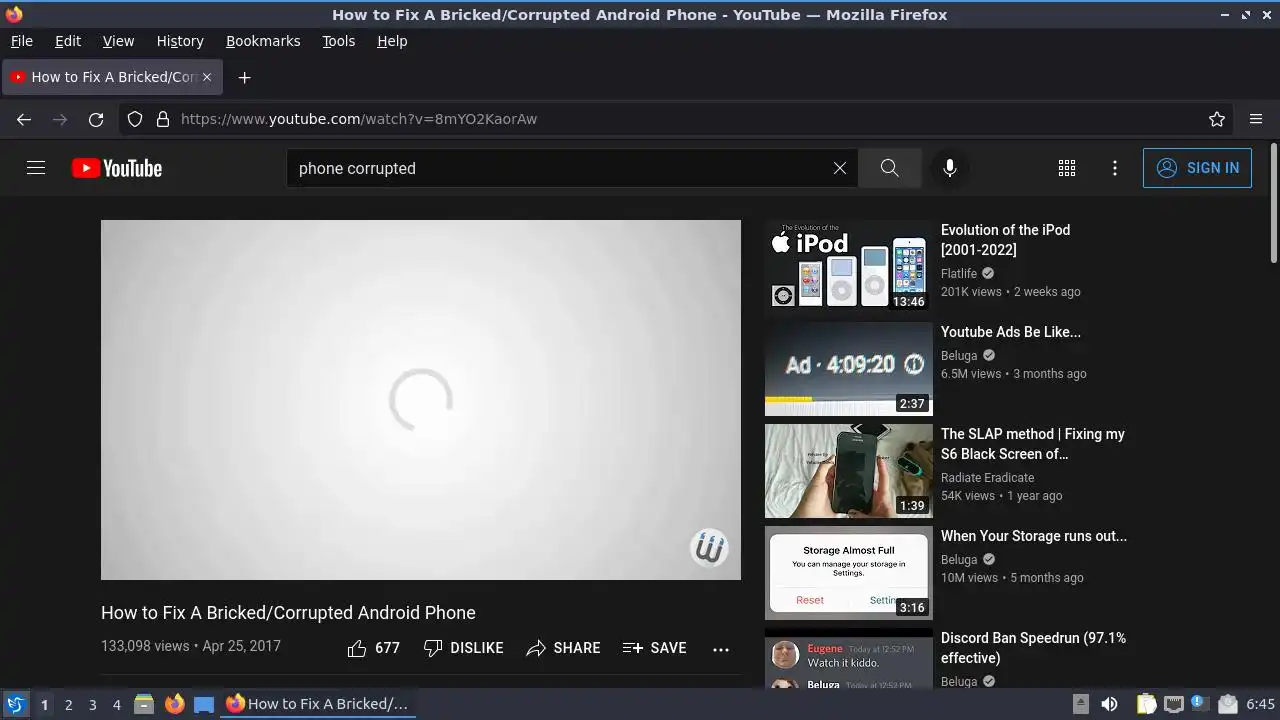Open SLAP method video thumbnail

pos(849,471)
